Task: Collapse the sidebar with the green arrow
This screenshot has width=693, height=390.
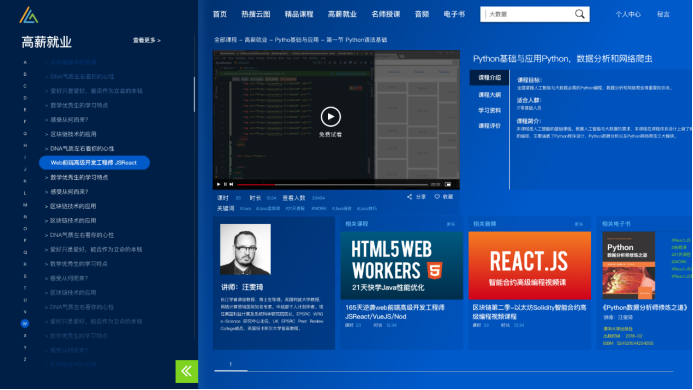Action: click(187, 371)
